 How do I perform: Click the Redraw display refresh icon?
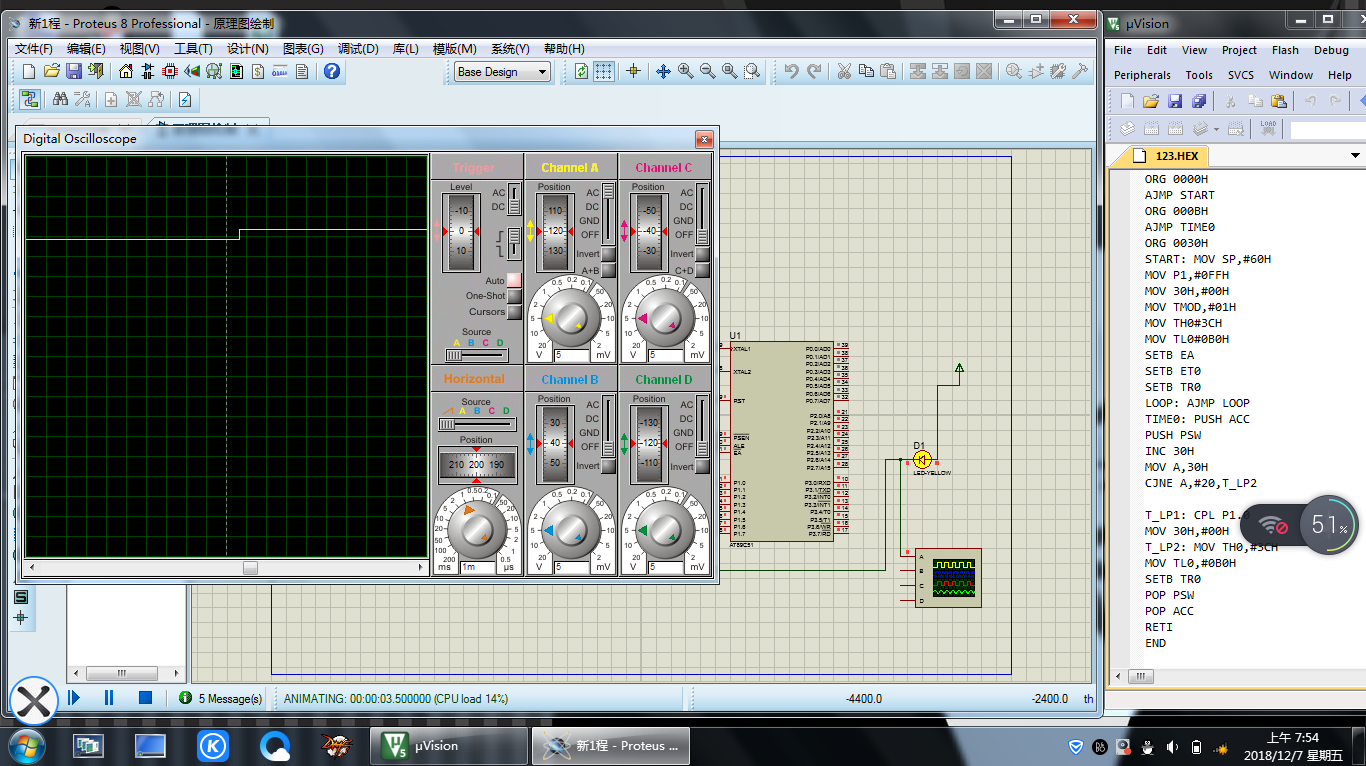pos(581,71)
